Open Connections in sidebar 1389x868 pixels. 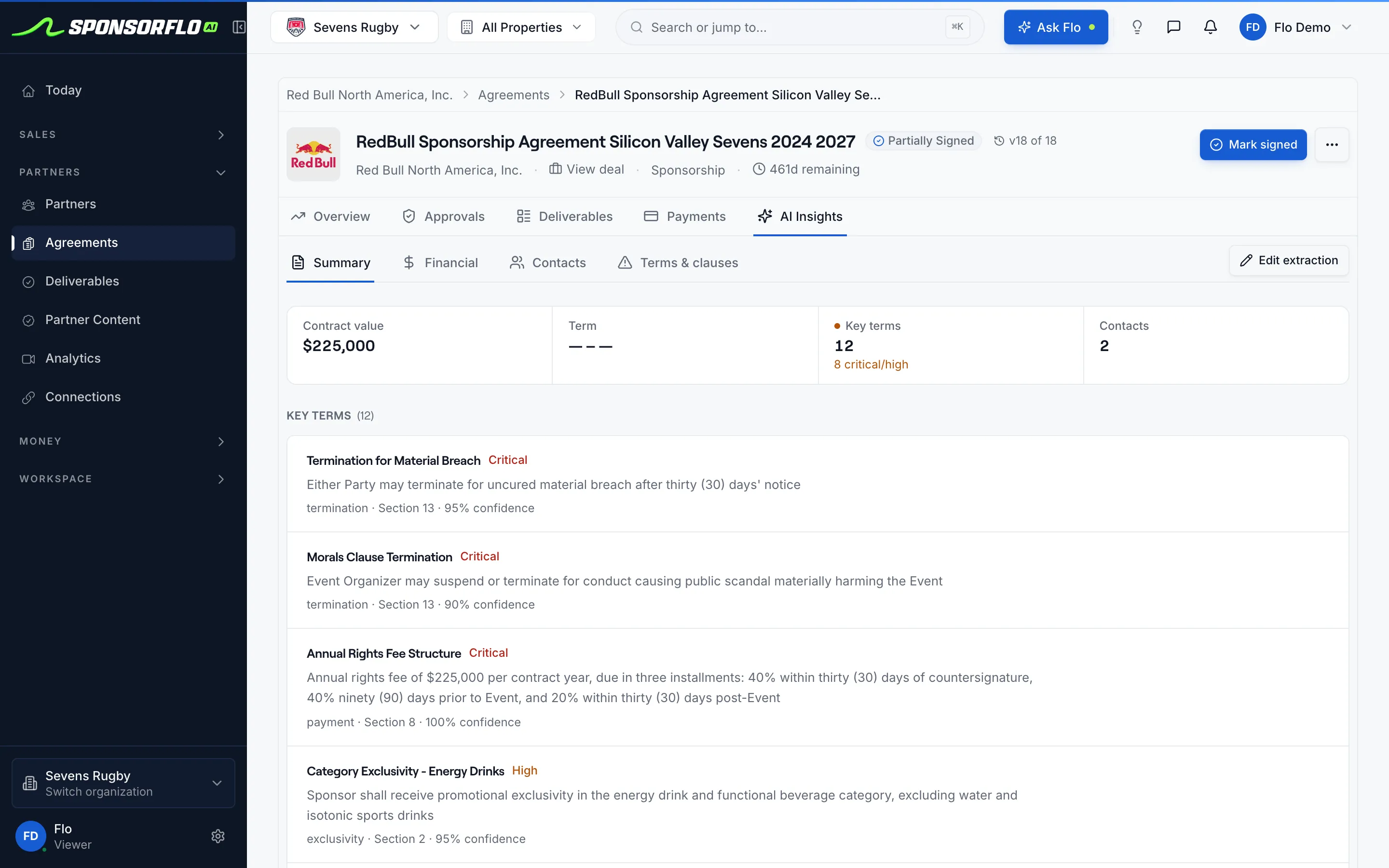pyautogui.click(x=123, y=397)
